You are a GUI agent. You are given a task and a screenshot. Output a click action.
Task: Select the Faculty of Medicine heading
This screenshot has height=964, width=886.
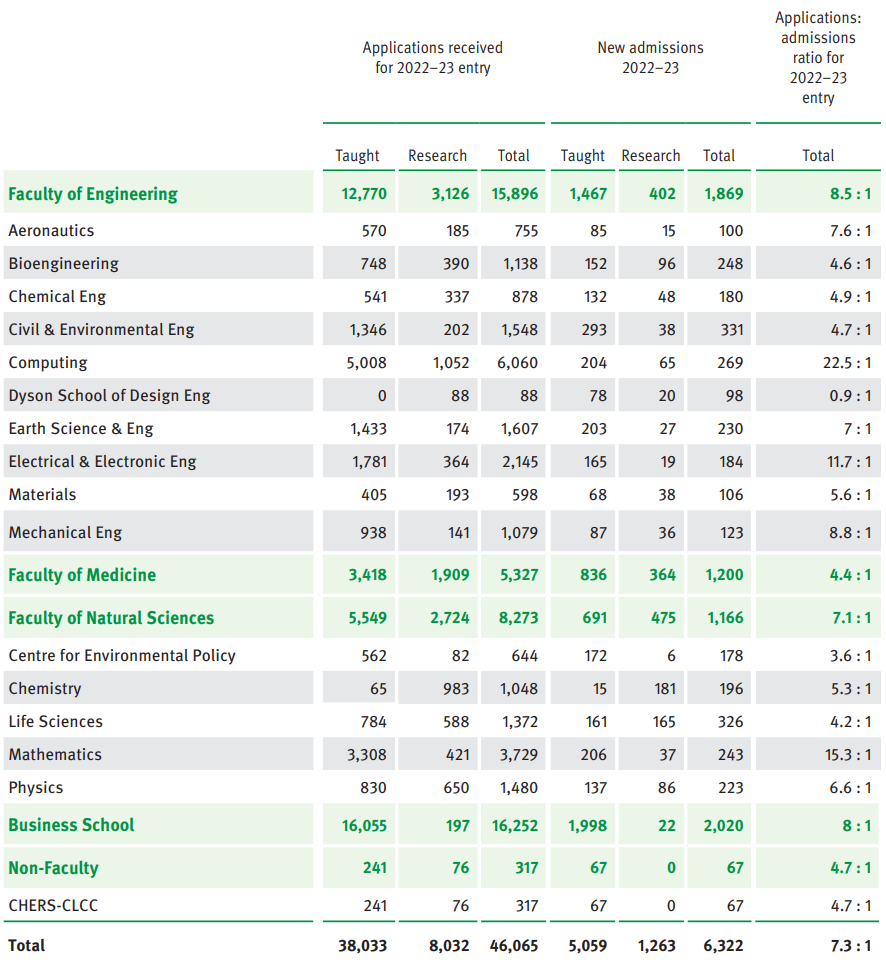[82, 575]
